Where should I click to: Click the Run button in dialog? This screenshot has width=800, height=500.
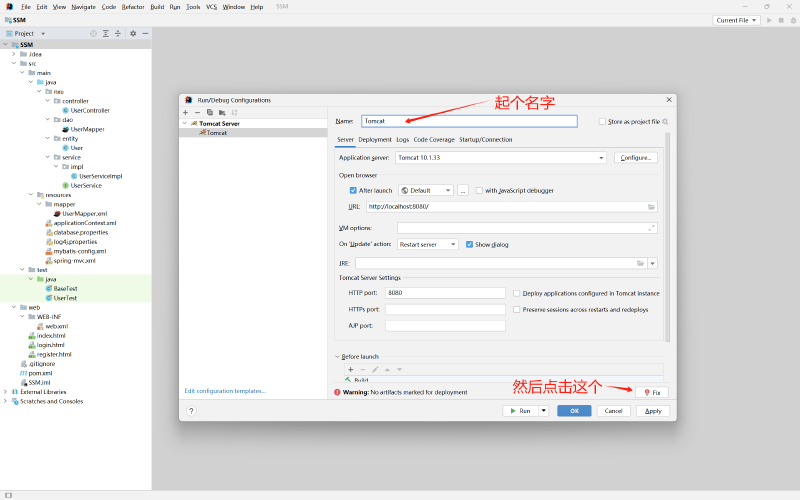pos(520,411)
